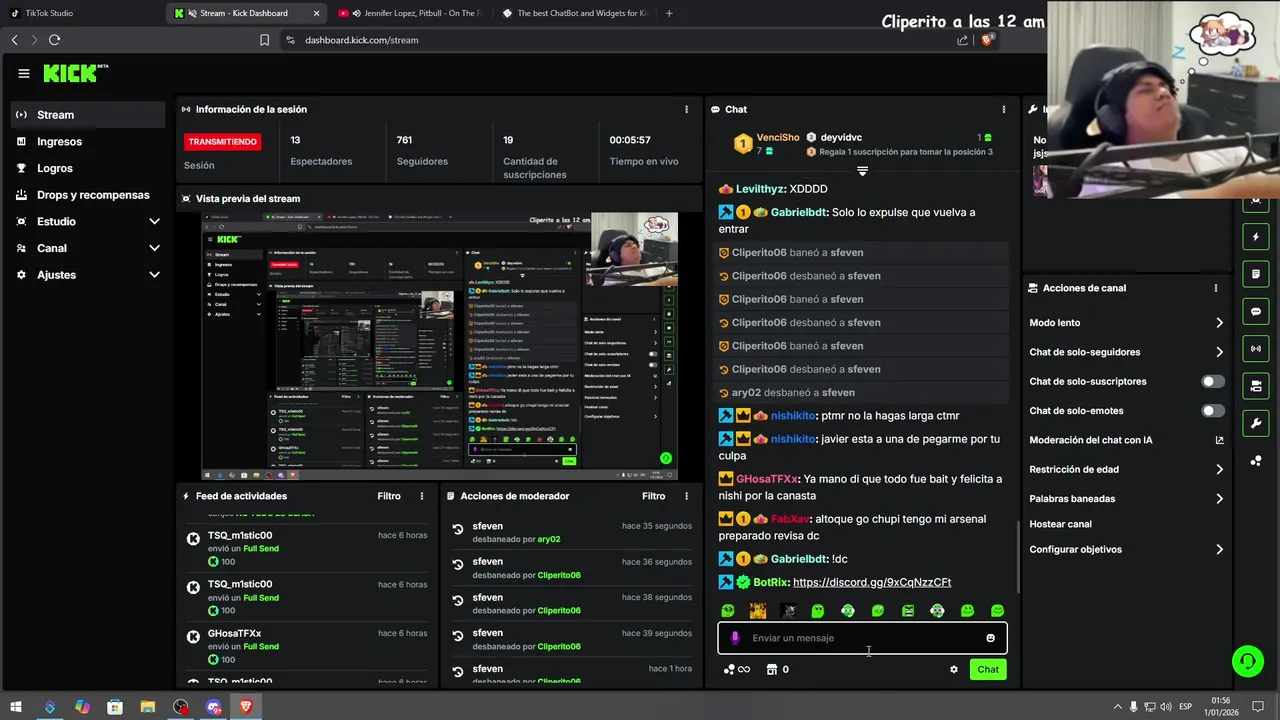Open Windows Start menu
Screen dimensions: 1280x720
pos(16,707)
